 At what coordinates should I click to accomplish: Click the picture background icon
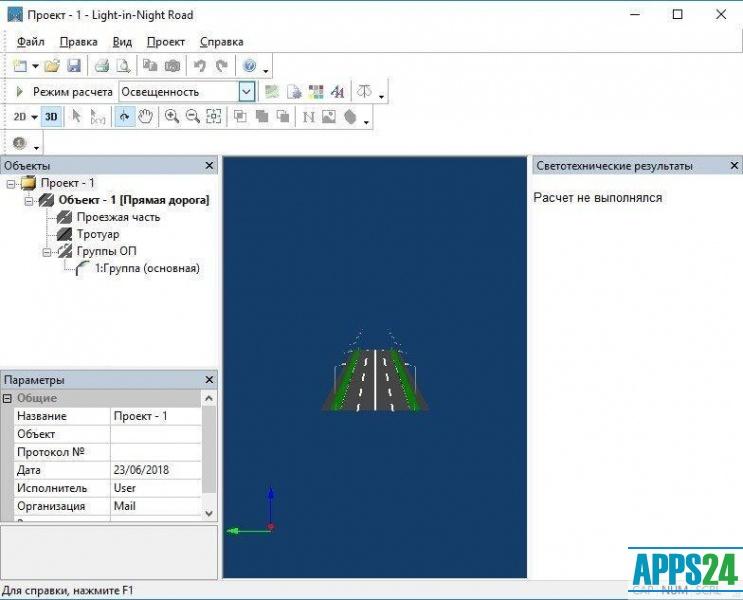click(x=329, y=117)
